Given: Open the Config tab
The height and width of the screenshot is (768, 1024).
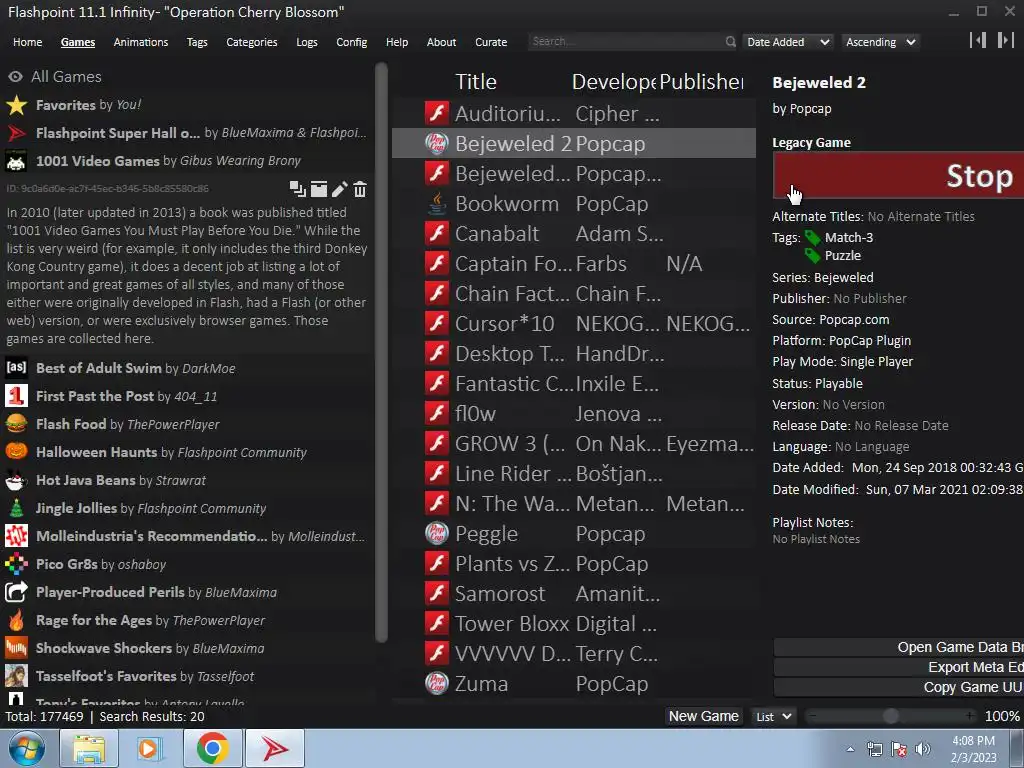Looking at the screenshot, I should click(x=351, y=42).
